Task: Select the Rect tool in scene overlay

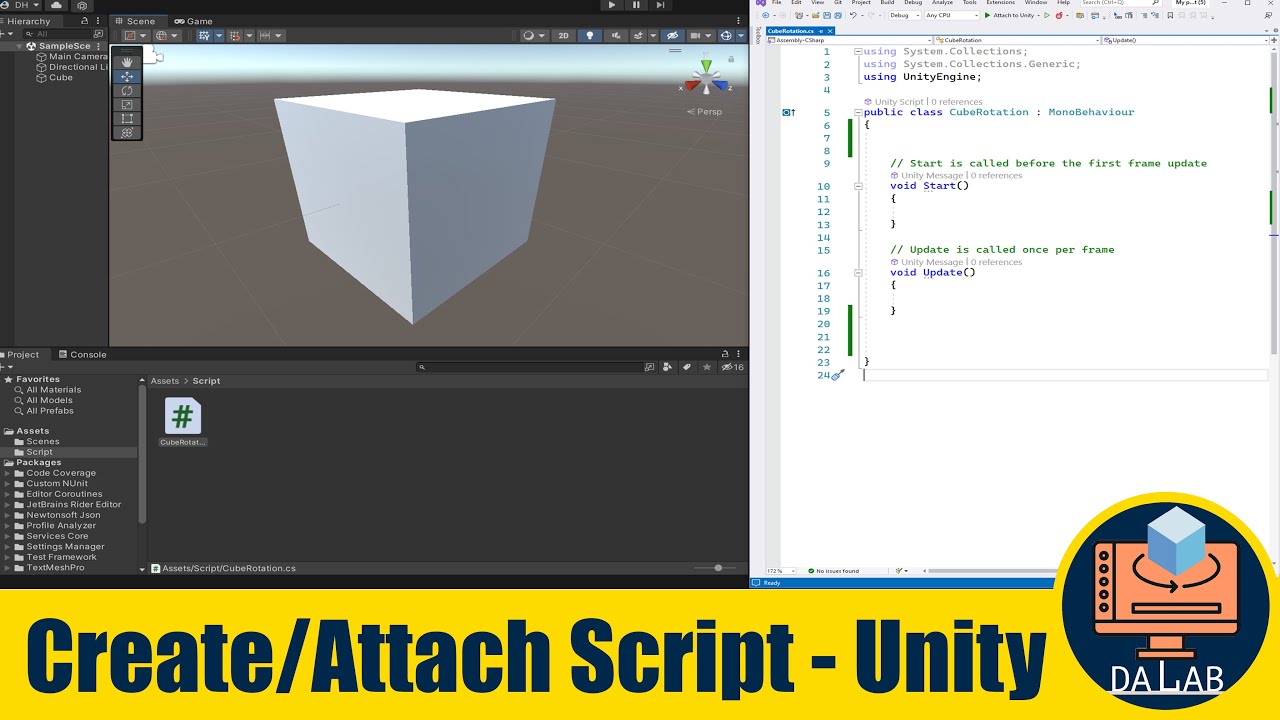Action: (x=127, y=118)
